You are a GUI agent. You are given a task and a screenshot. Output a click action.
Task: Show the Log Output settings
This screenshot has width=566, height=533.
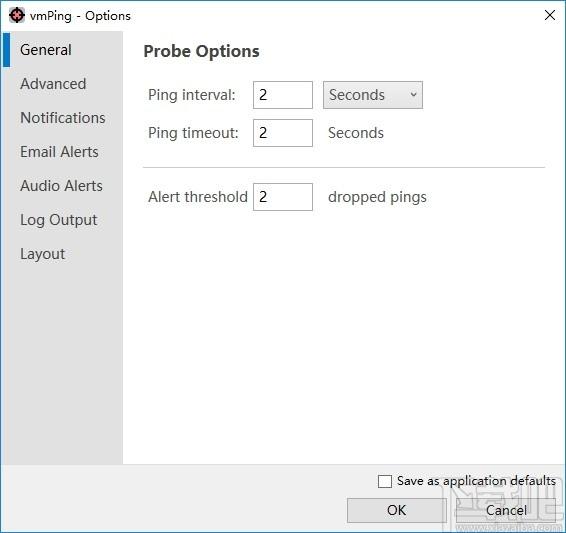pyautogui.click(x=58, y=220)
